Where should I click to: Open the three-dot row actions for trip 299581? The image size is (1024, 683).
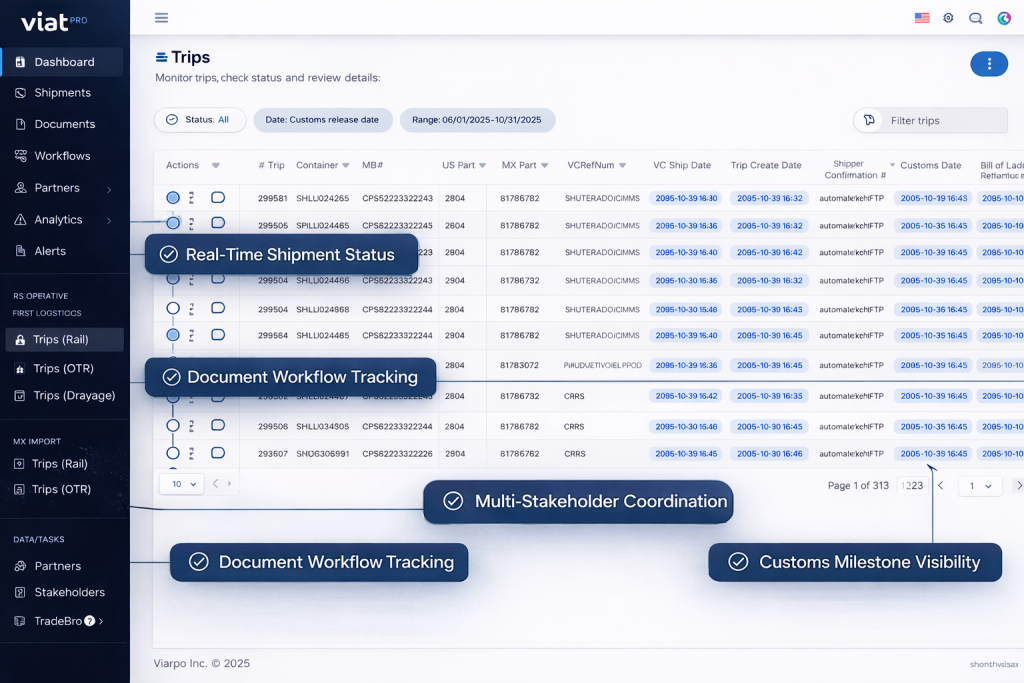point(192,198)
